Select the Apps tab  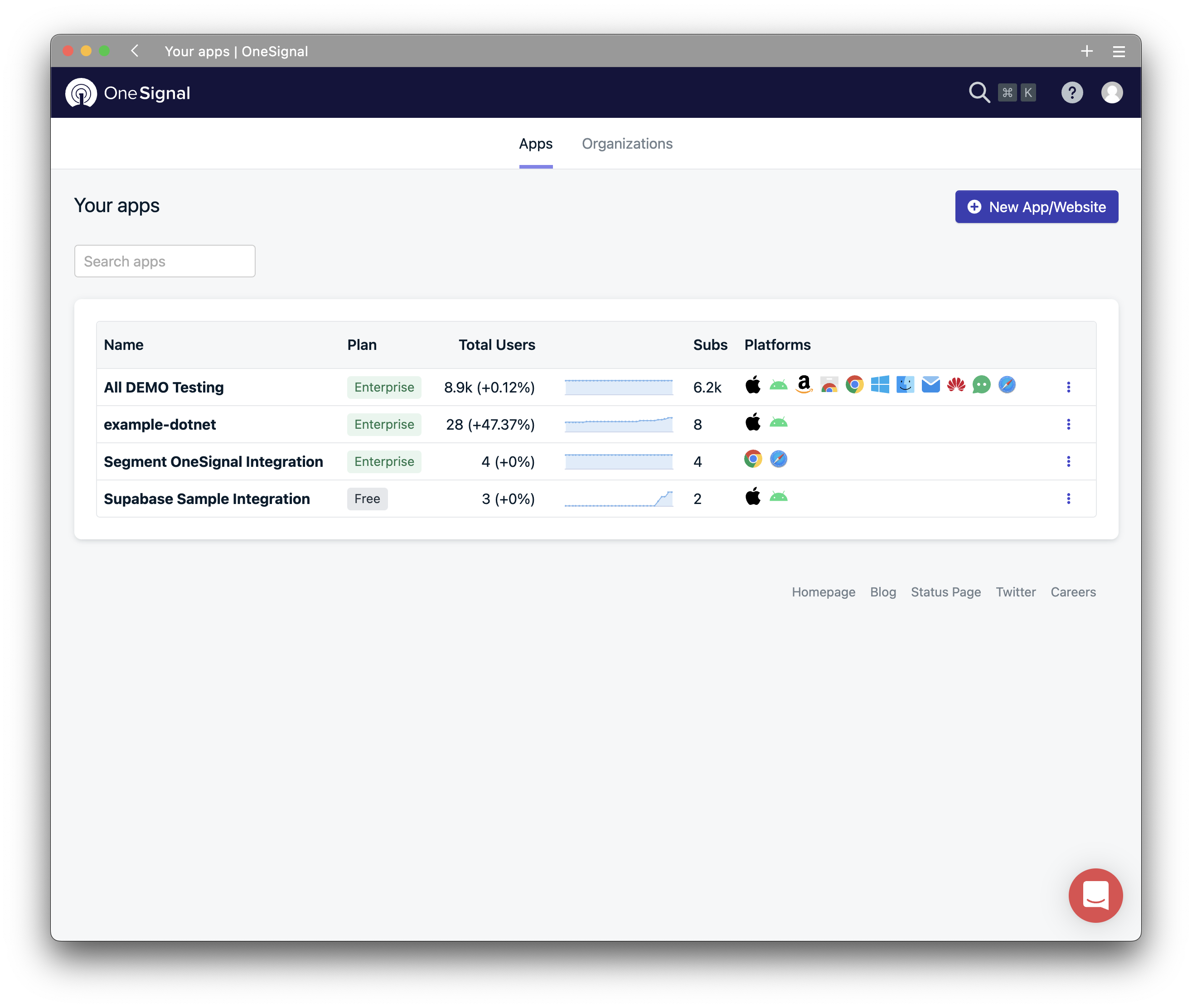tap(535, 143)
